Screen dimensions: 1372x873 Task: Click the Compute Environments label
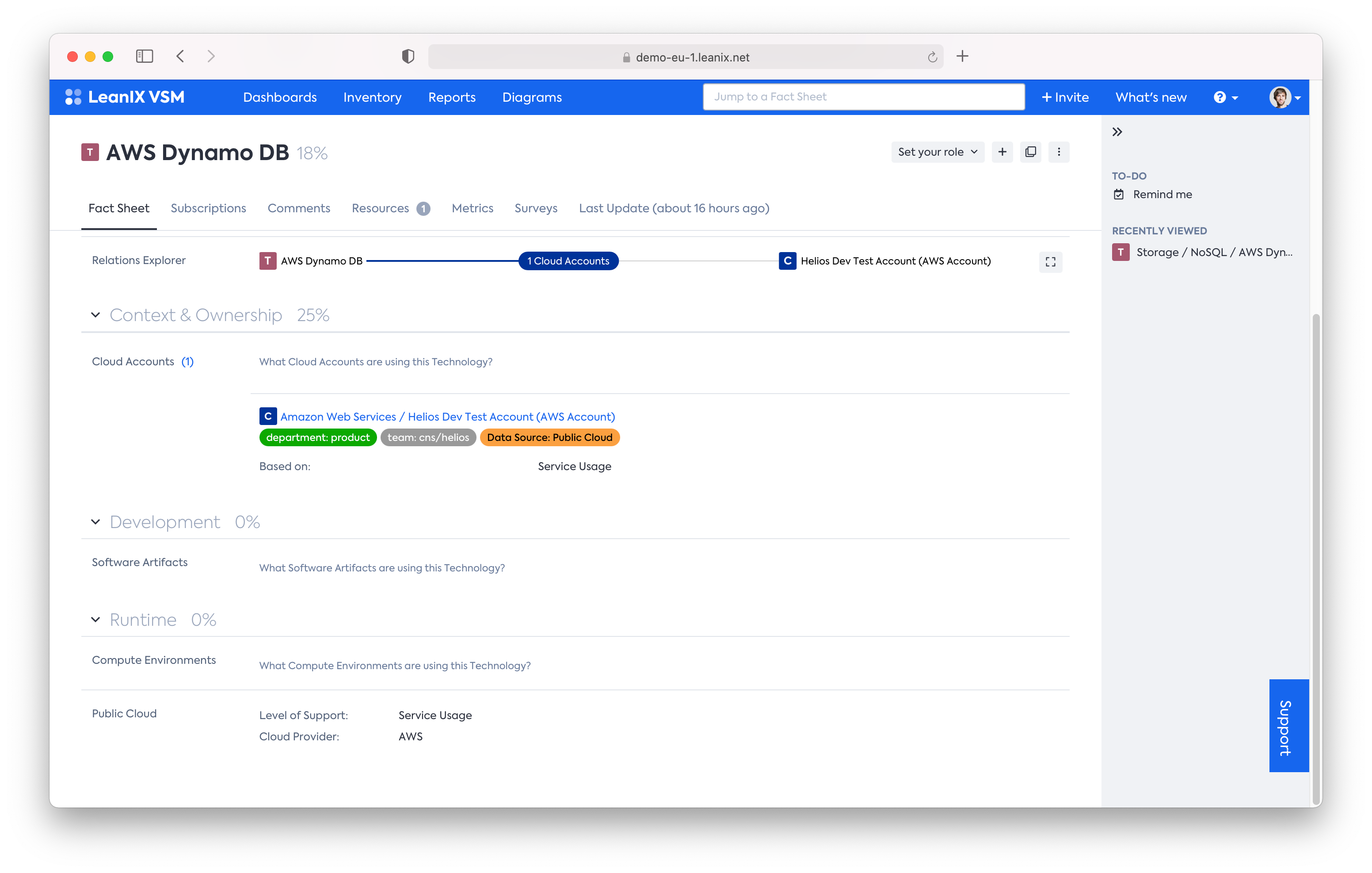(x=154, y=660)
